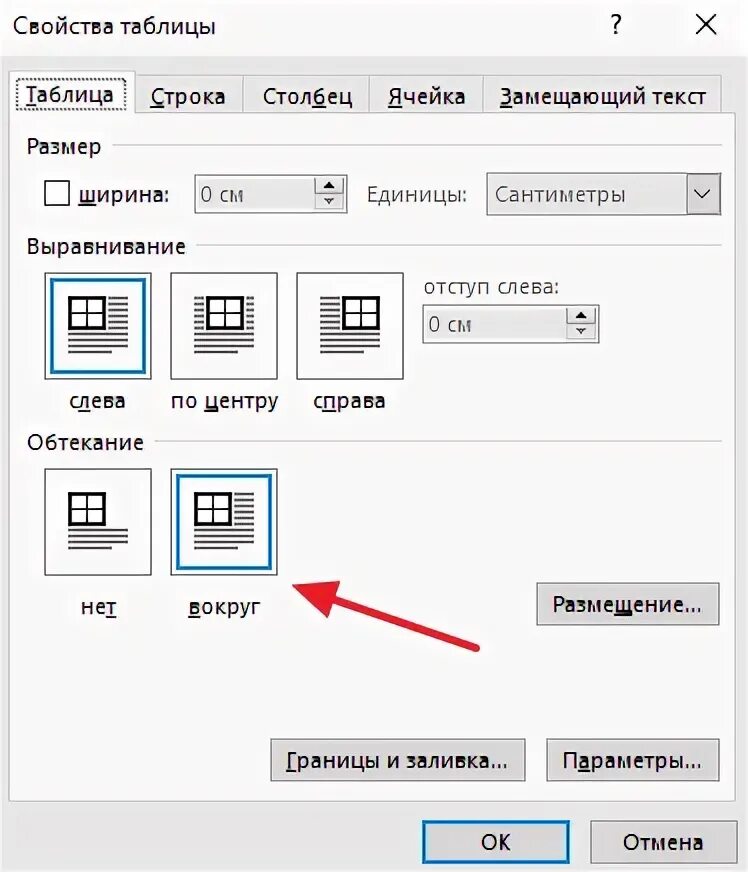Set text wrapping to "нет"
Viewport: 748px width, 872px height.
(x=98, y=522)
